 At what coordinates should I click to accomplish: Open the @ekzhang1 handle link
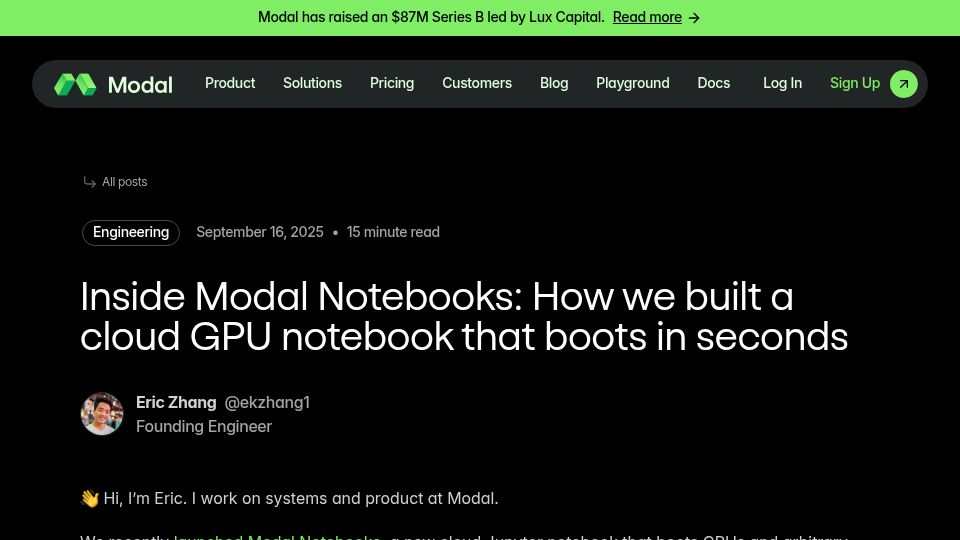[x=267, y=403]
